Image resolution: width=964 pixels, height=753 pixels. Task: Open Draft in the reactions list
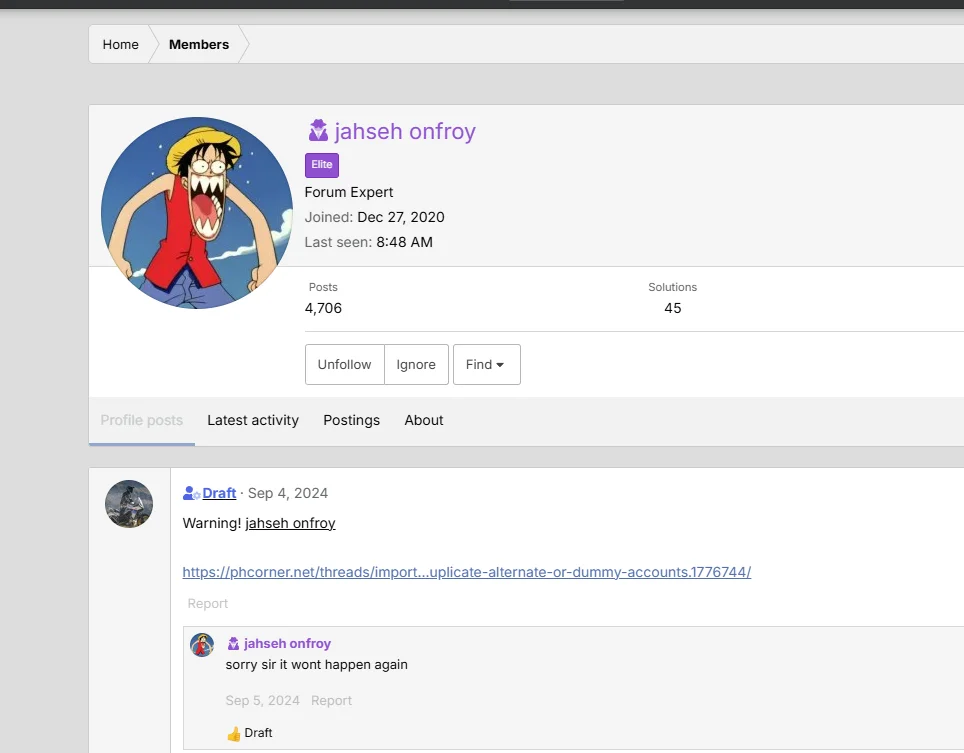tap(258, 733)
